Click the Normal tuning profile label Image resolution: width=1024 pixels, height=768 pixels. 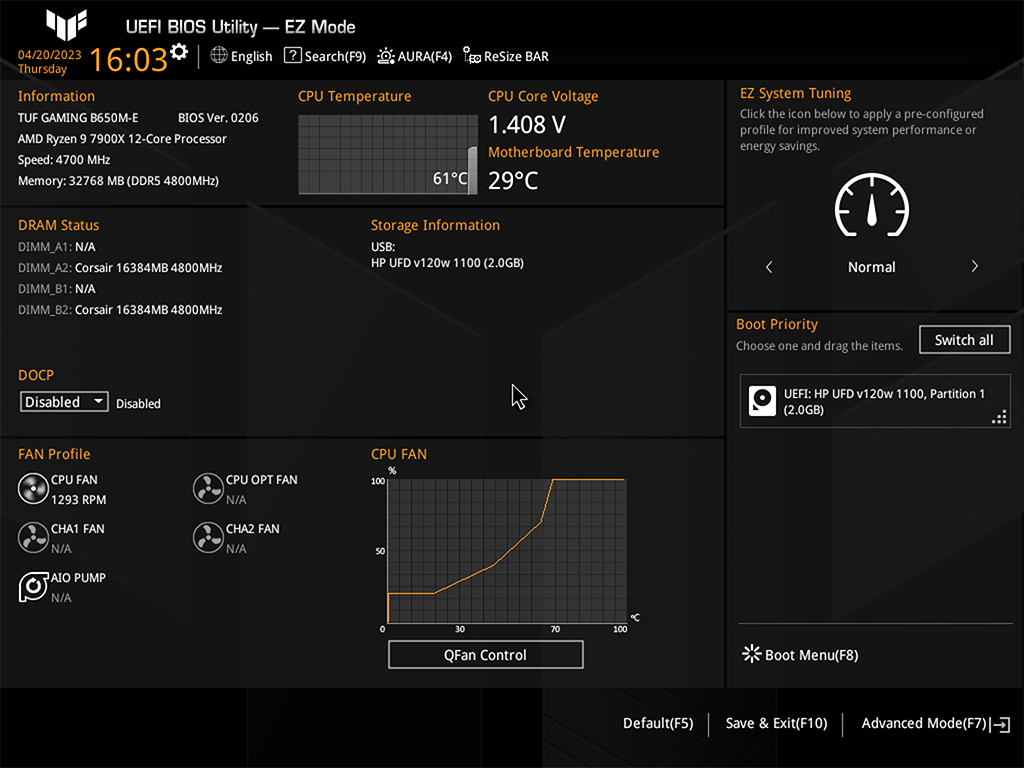coord(871,267)
